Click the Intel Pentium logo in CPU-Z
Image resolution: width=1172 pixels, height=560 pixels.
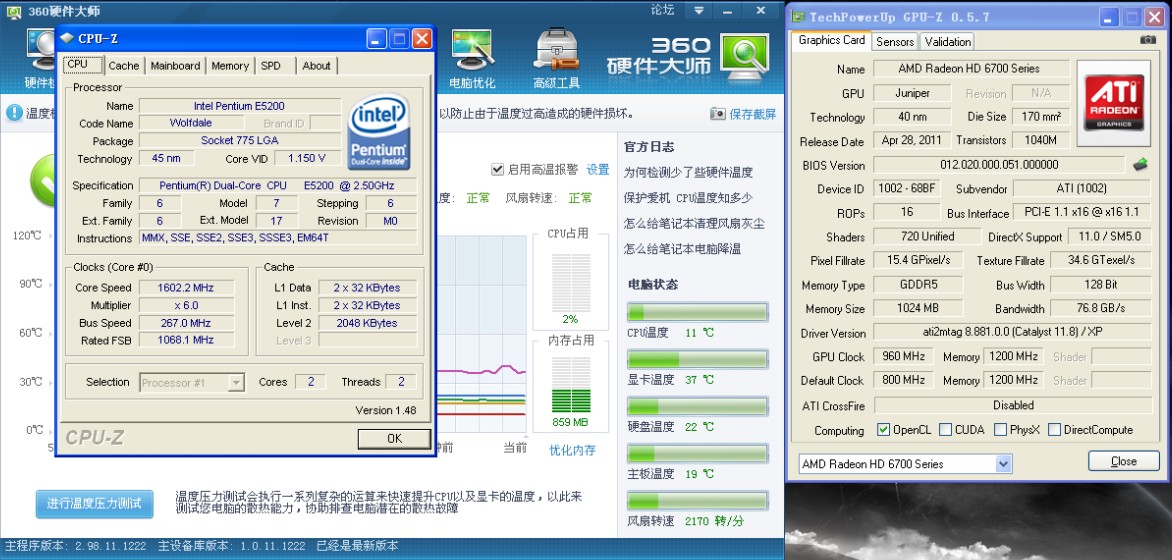pyautogui.click(x=379, y=132)
